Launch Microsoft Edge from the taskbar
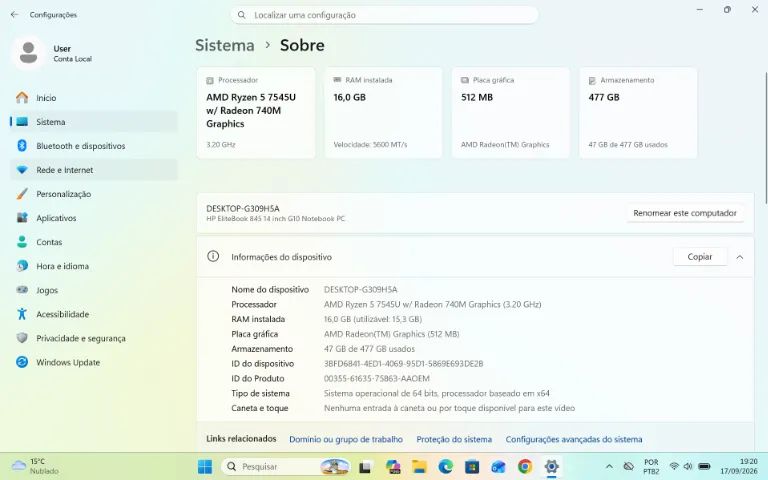The width and height of the screenshot is (768, 480). 446,467
